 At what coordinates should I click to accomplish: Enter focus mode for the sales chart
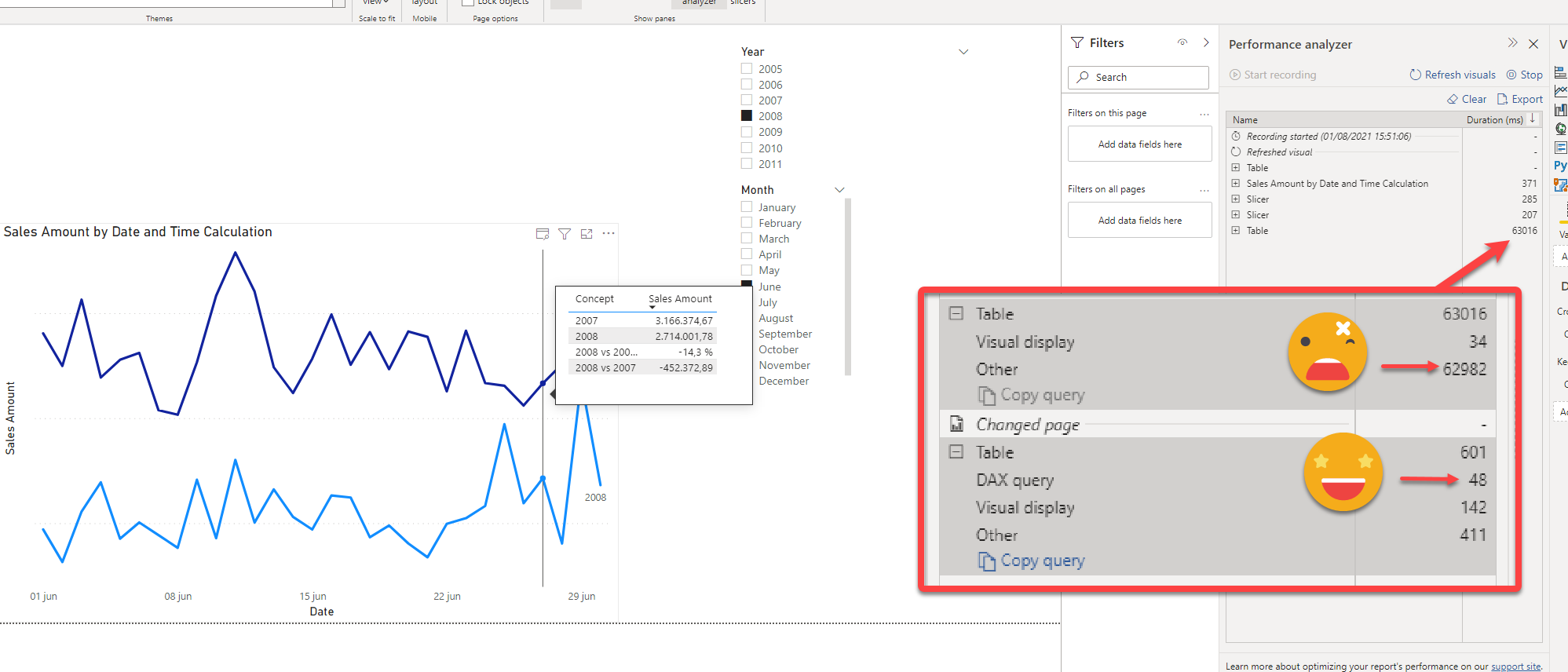[x=587, y=234]
